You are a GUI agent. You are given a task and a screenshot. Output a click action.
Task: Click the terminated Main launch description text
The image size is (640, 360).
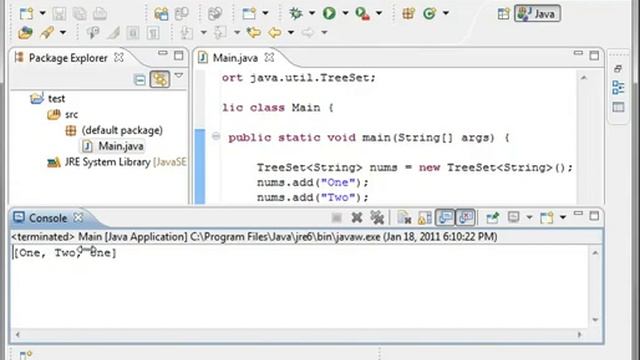(x=254, y=237)
